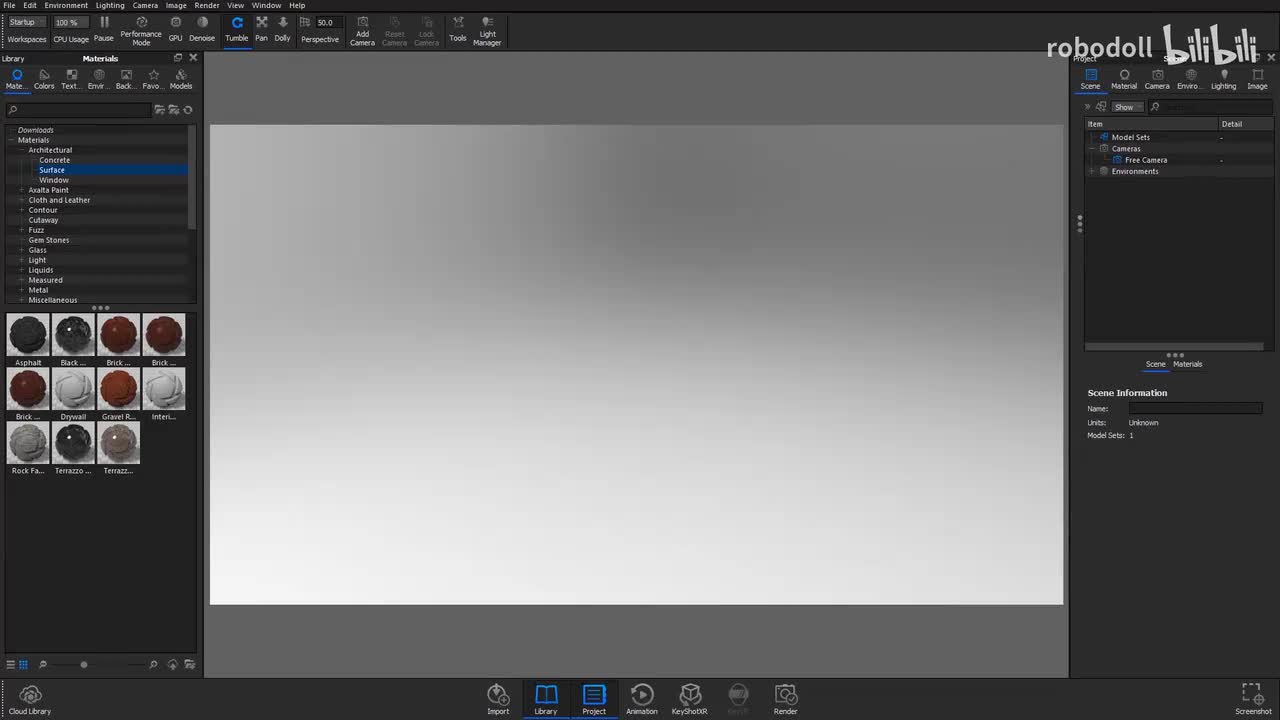Click the upload to cloud icon in Library footer

tap(172, 664)
